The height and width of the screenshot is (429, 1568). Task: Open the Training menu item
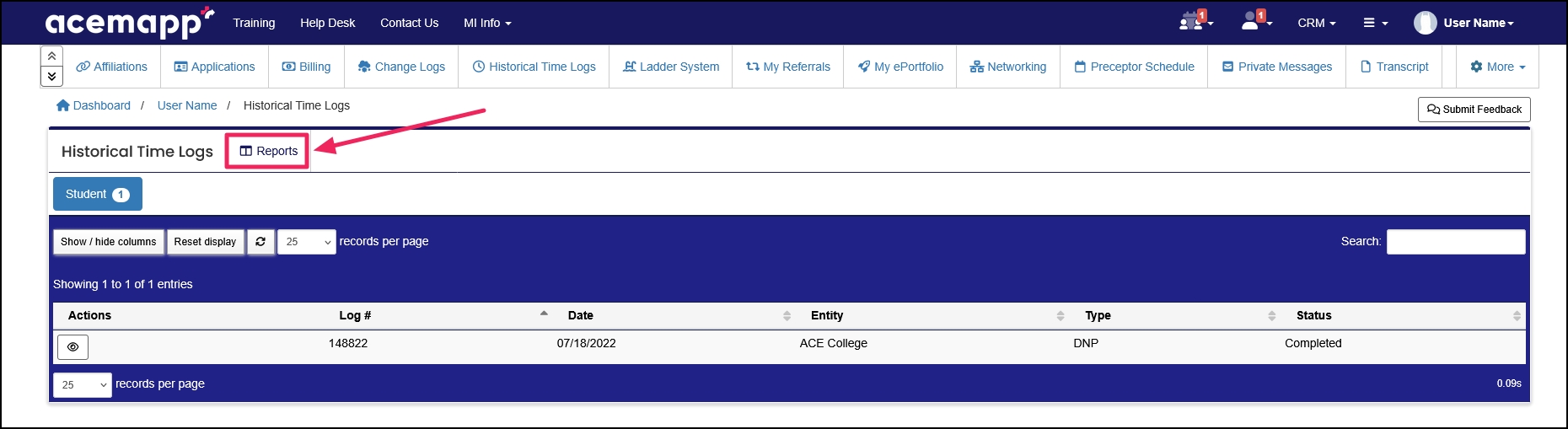click(254, 23)
